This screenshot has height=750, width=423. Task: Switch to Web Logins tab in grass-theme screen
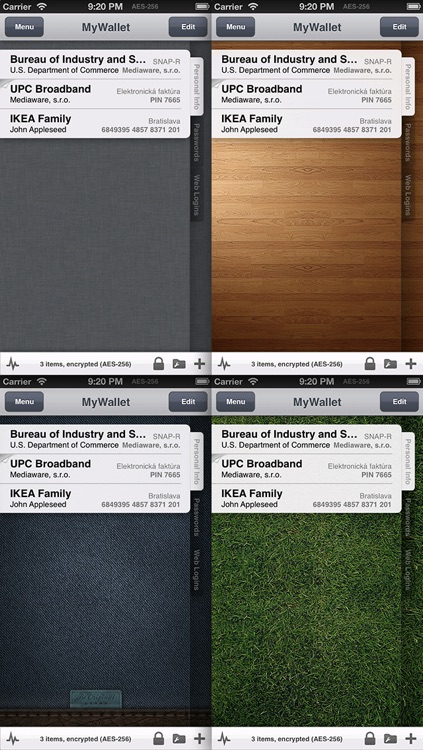point(408,570)
